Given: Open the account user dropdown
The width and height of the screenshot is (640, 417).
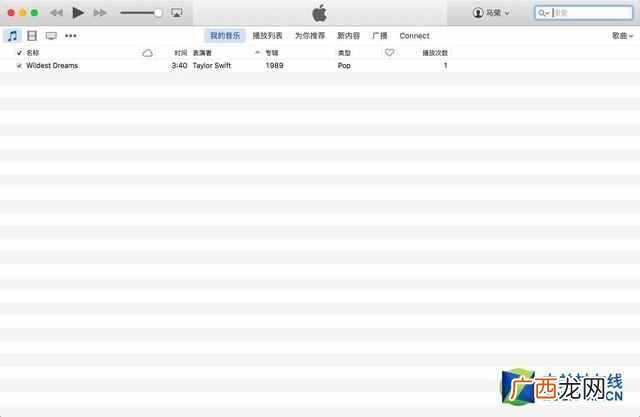Looking at the screenshot, I should 491,13.
